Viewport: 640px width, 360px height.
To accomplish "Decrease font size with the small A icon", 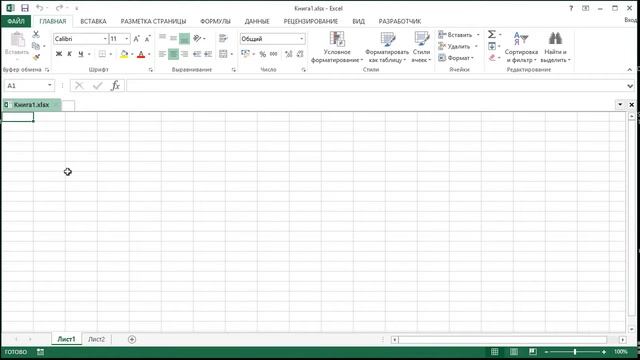I will point(147,39).
